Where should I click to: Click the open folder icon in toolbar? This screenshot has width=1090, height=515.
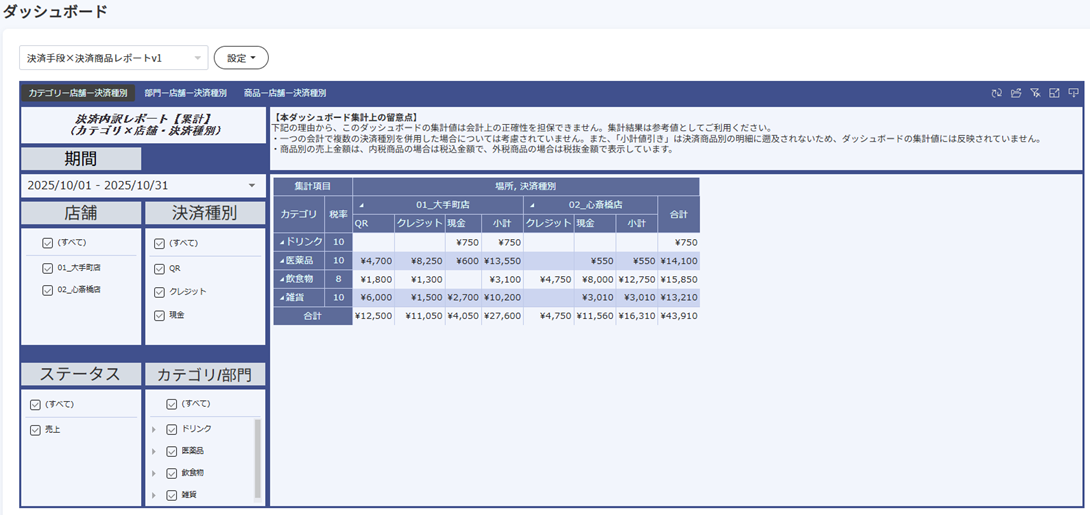tap(1016, 93)
